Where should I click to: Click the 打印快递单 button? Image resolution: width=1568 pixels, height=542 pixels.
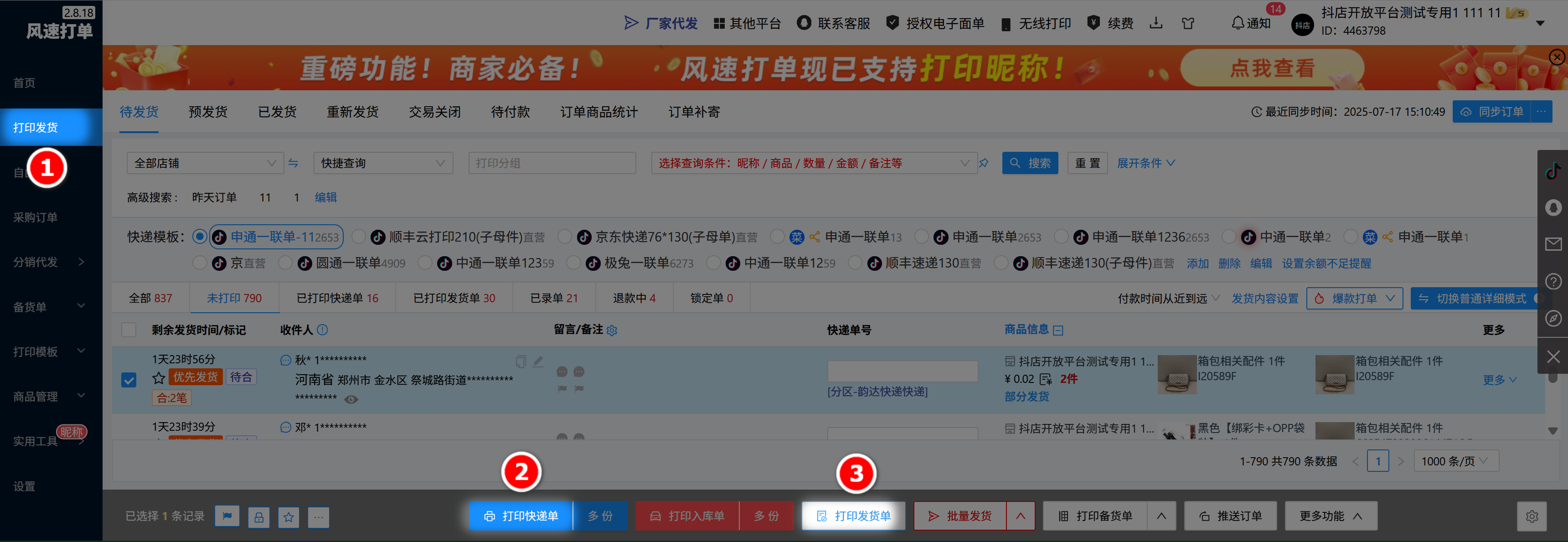(x=521, y=516)
